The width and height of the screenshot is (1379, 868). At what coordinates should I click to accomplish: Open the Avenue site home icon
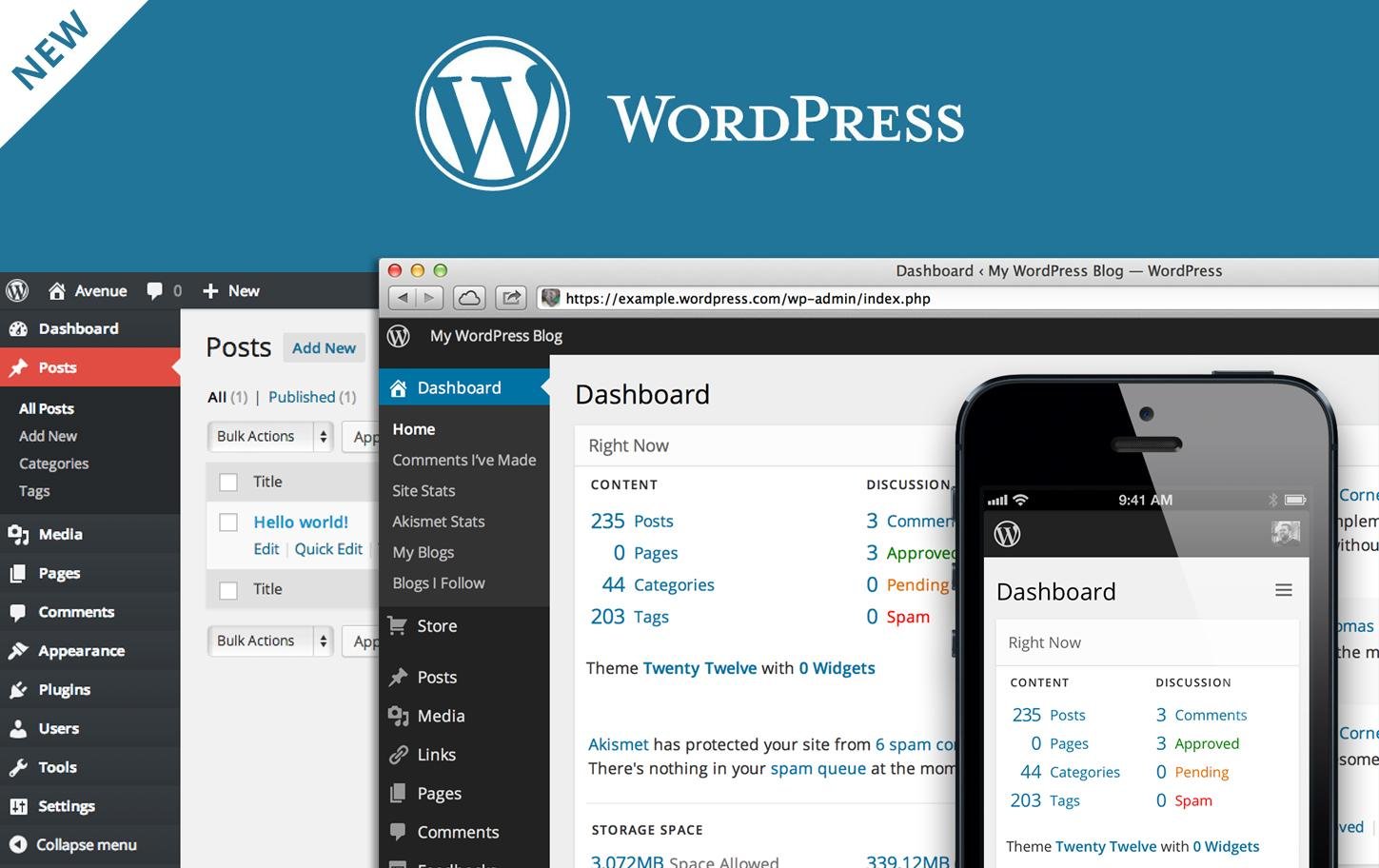tap(57, 290)
